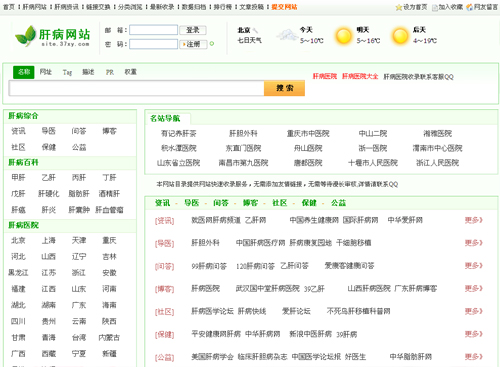The image size is (500, 367).
Task: Click the orange 搜索 search button
Action: click(284, 88)
